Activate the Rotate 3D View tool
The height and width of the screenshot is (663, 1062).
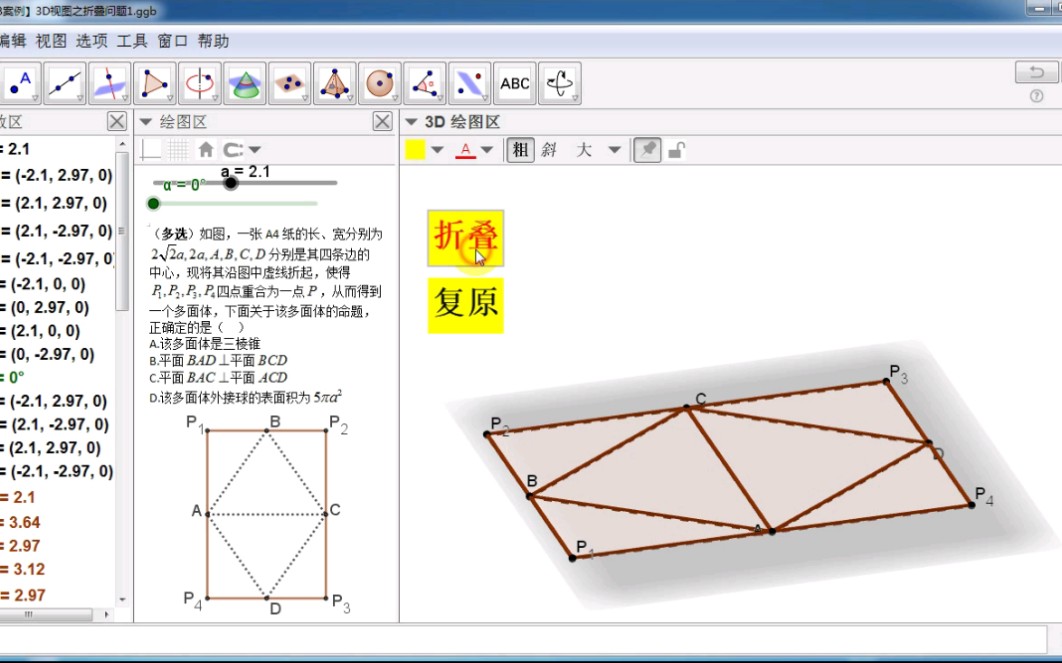560,83
